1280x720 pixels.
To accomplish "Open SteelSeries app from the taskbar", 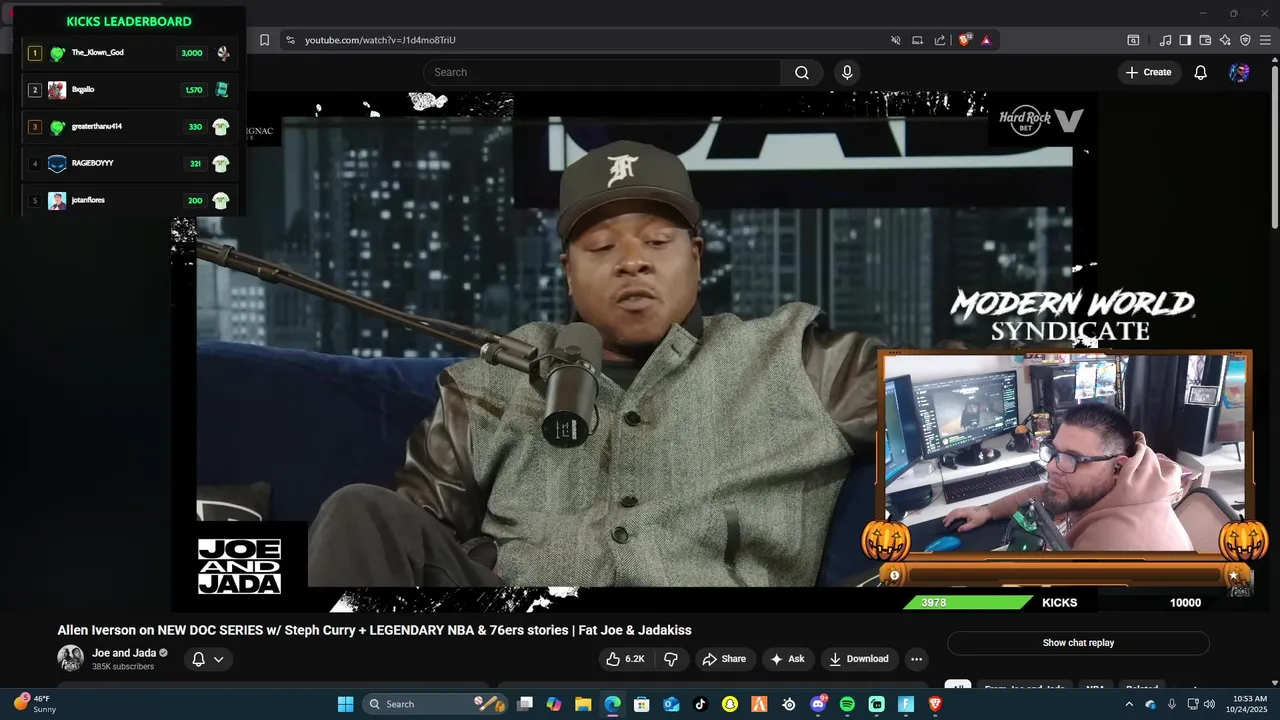I will point(789,704).
